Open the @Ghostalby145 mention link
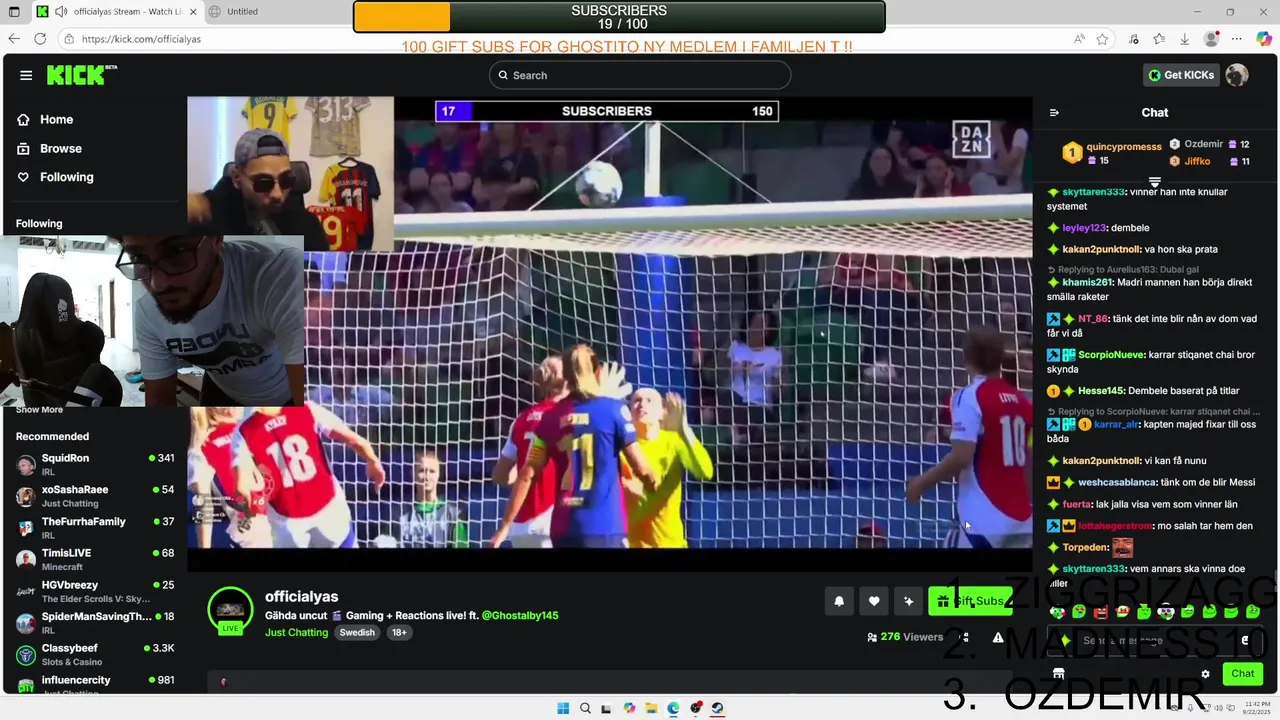Image resolution: width=1280 pixels, height=720 pixels. point(520,615)
